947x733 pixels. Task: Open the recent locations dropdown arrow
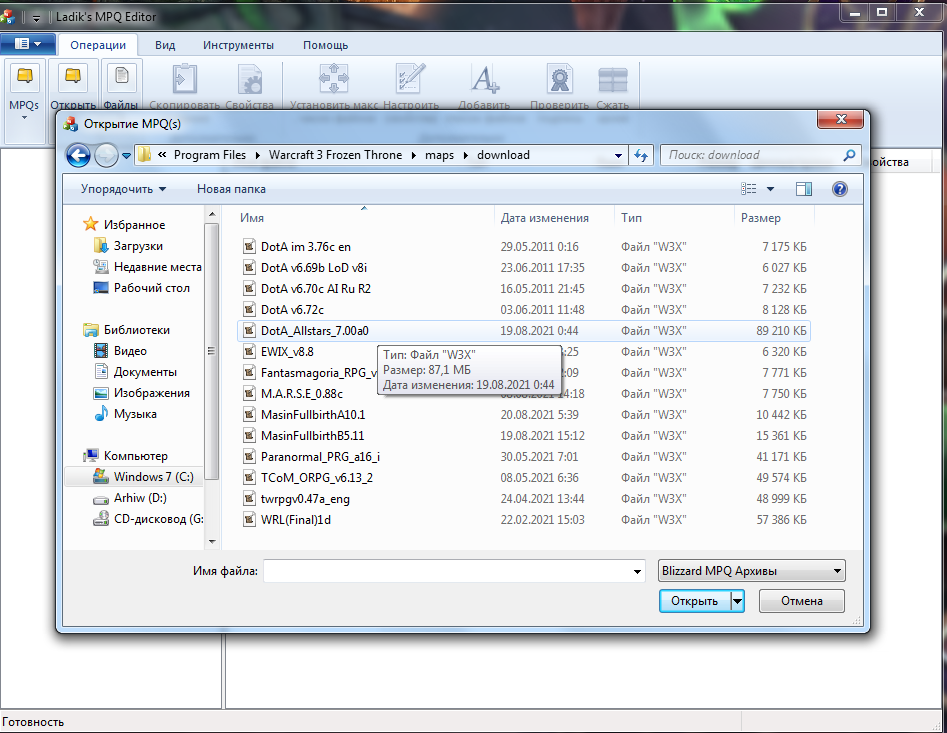[126, 155]
